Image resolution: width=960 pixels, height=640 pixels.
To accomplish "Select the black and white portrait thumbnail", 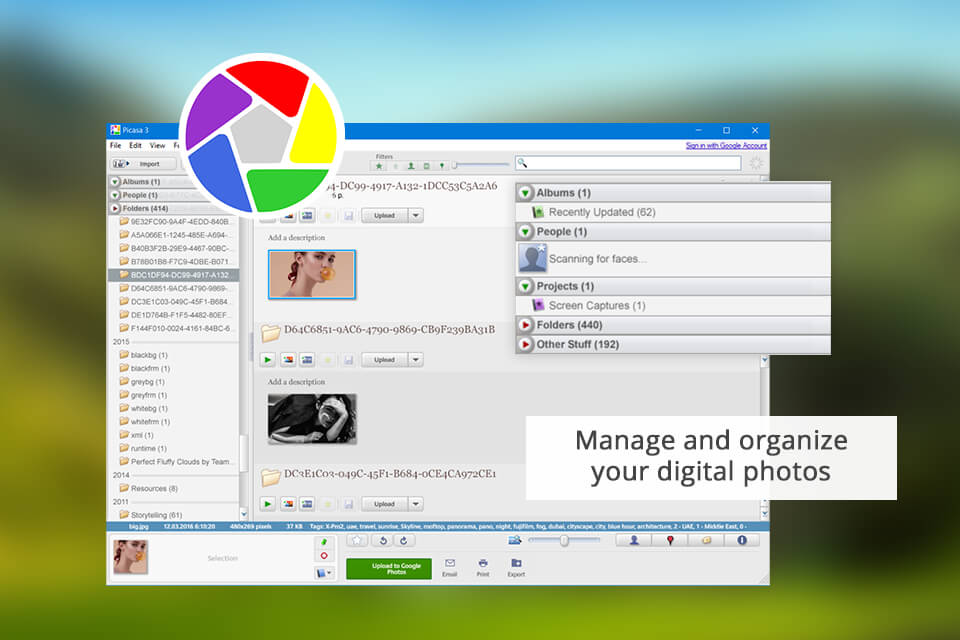I will coord(312,419).
